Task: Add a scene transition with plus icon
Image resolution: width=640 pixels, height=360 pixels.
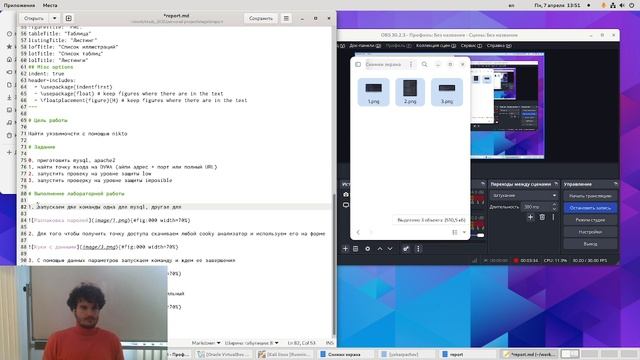Action: pyautogui.click(x=530, y=217)
